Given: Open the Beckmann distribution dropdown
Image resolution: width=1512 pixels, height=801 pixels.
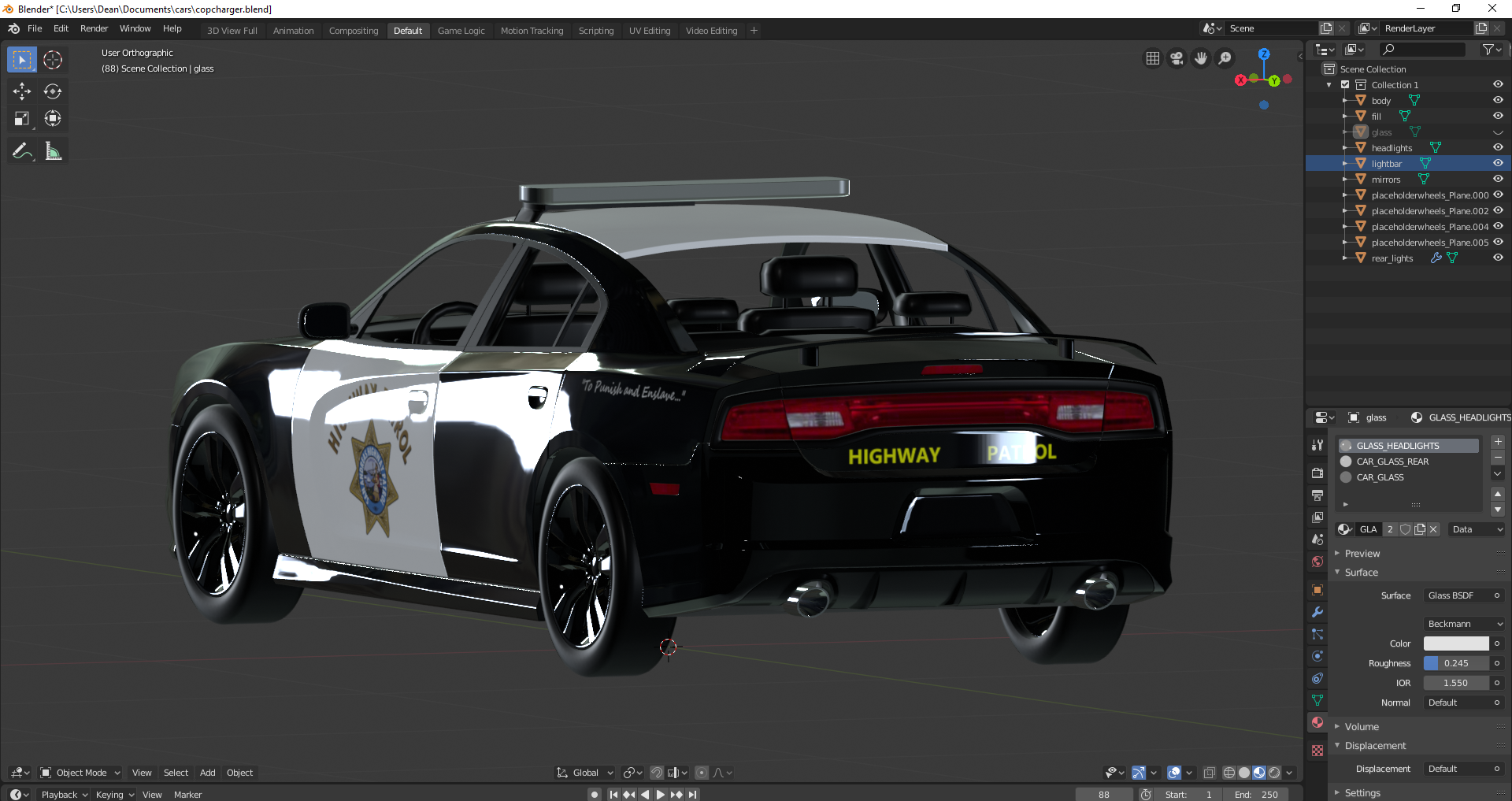Looking at the screenshot, I should point(1464,624).
